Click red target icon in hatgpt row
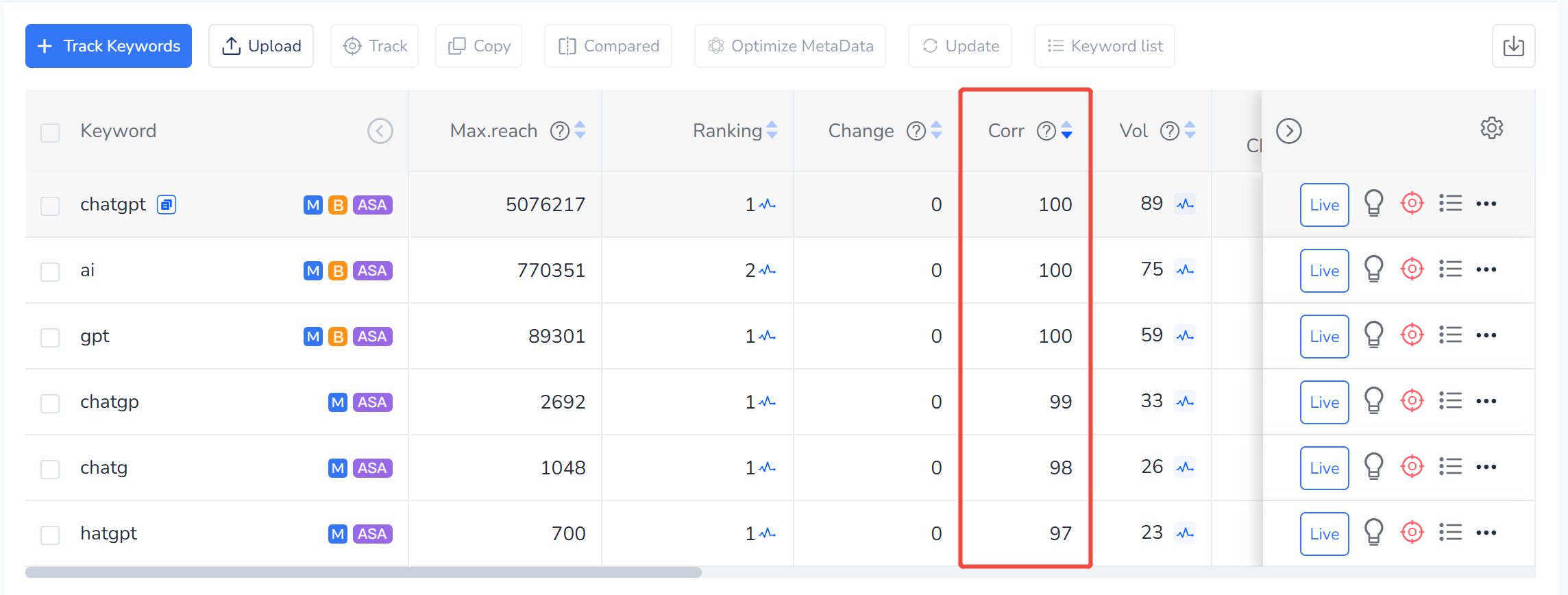 point(1412,533)
